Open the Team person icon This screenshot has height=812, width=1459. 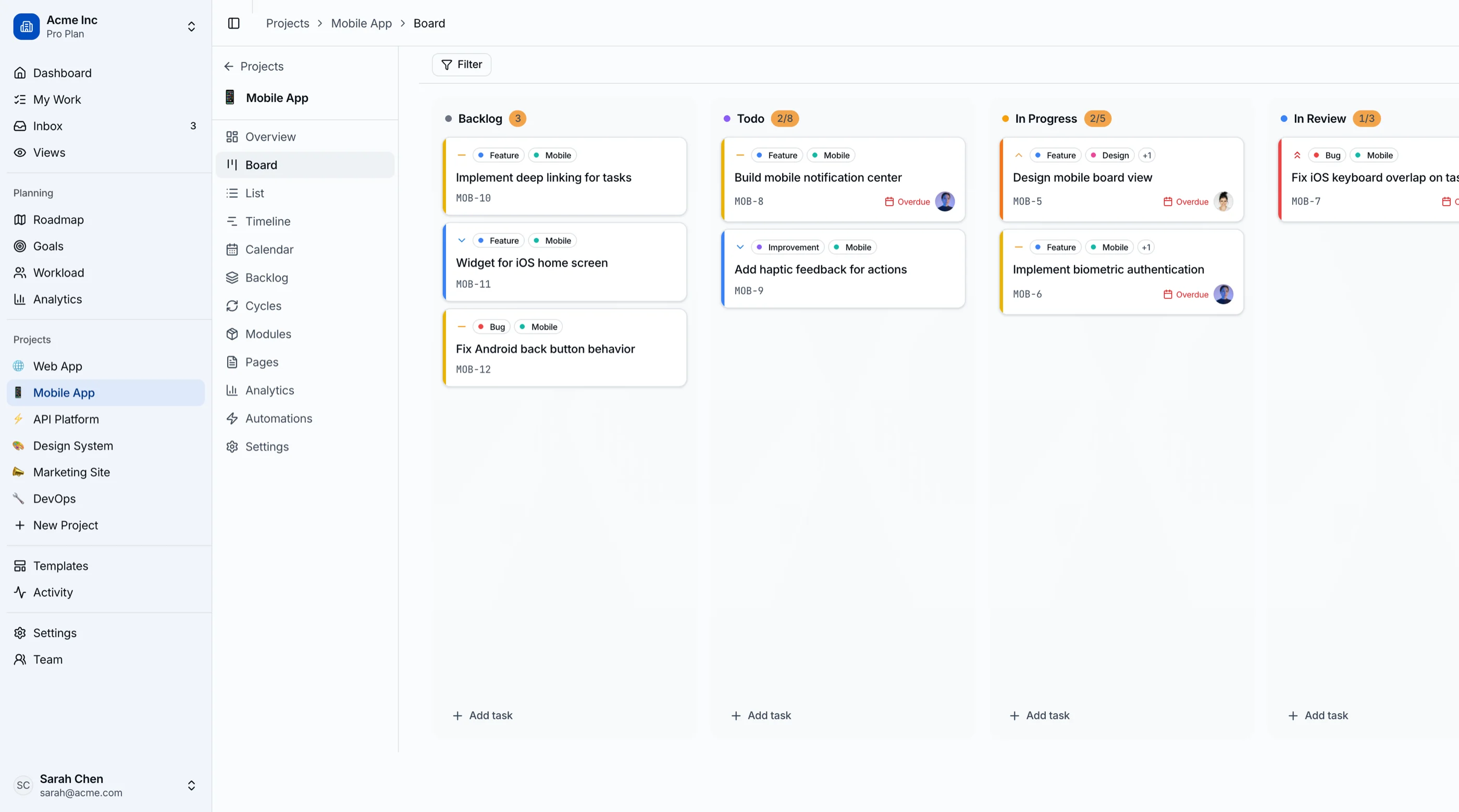tap(20, 660)
